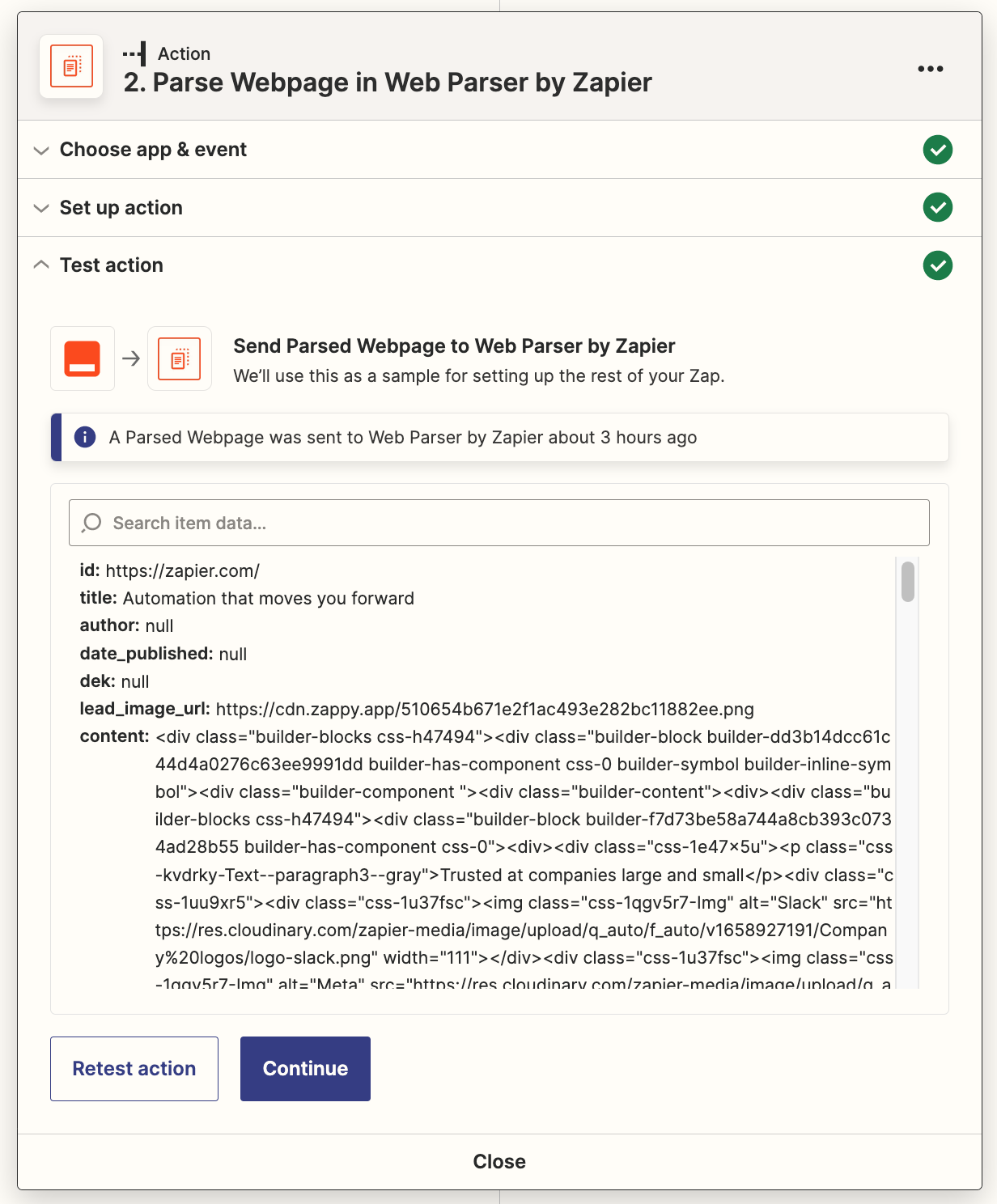
Task: Select the id value https://zapier.com/
Action: pyautogui.click(x=182, y=570)
